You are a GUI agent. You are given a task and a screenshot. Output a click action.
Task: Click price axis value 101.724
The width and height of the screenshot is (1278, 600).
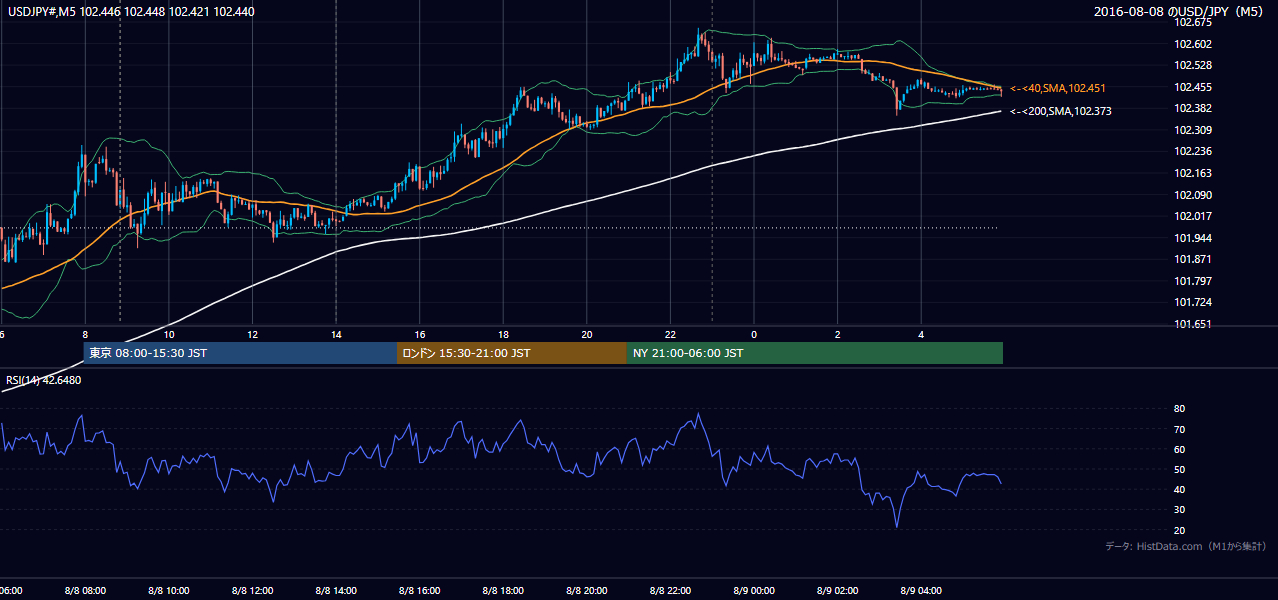1192,302
